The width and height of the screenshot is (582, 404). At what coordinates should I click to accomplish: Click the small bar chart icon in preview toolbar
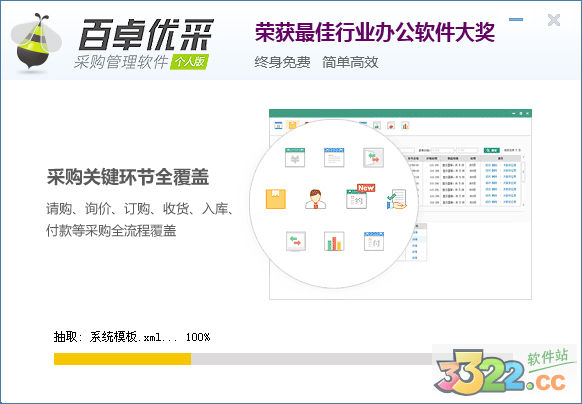coord(405,126)
